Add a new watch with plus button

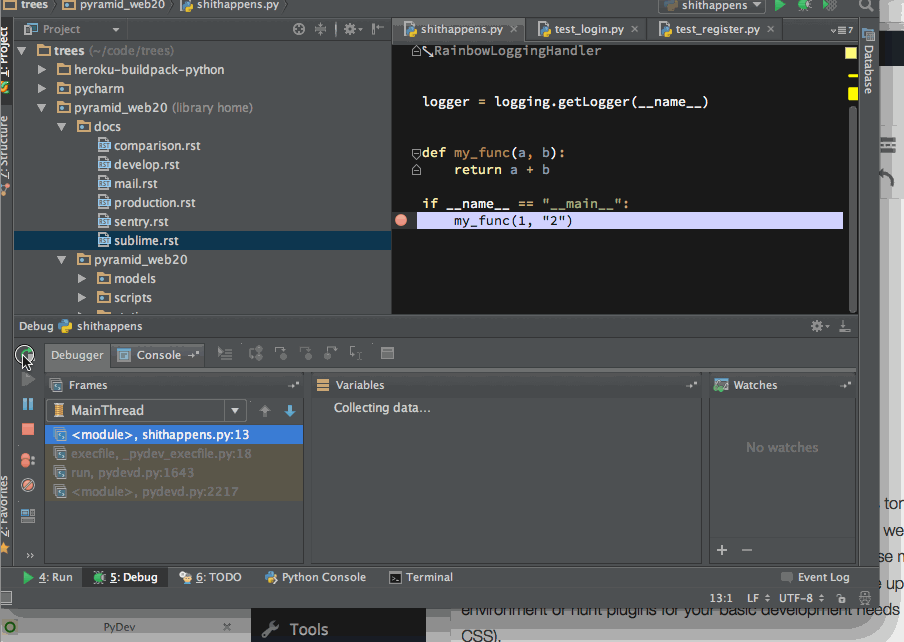click(x=722, y=550)
